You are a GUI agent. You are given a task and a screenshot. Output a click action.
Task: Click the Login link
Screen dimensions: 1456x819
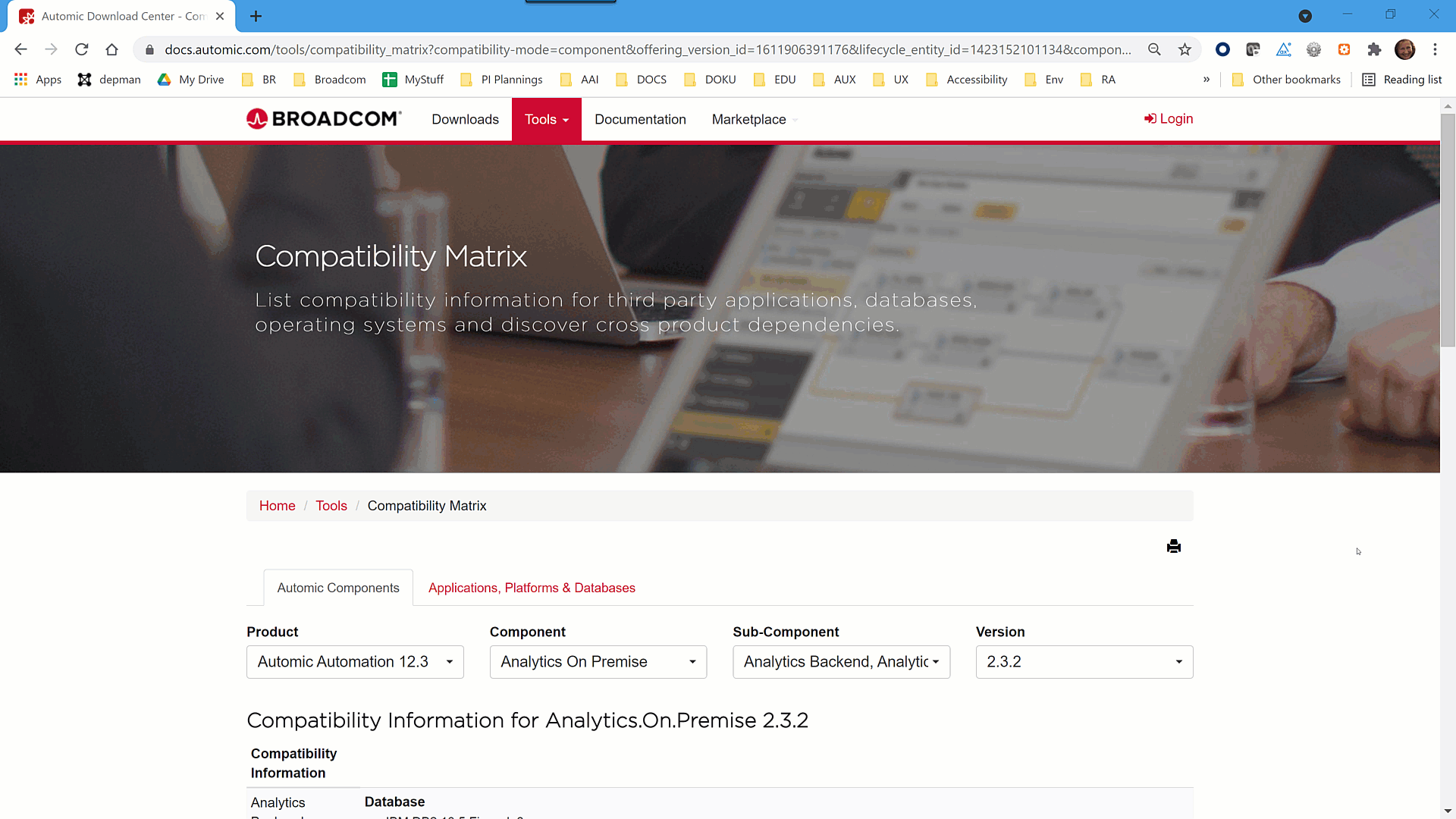click(1169, 118)
